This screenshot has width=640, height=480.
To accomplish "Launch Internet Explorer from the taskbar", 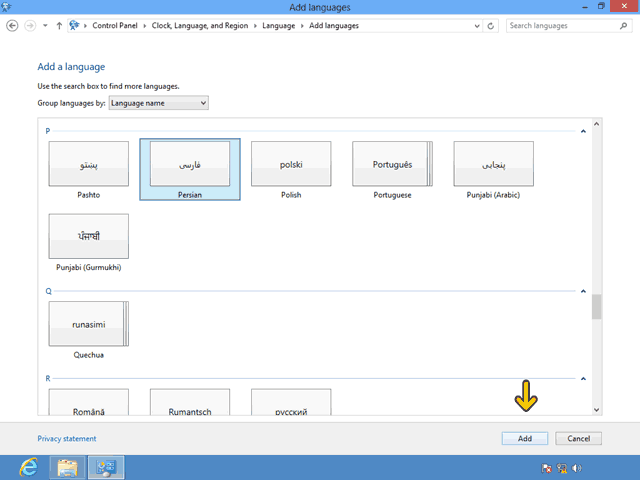I will point(29,468).
